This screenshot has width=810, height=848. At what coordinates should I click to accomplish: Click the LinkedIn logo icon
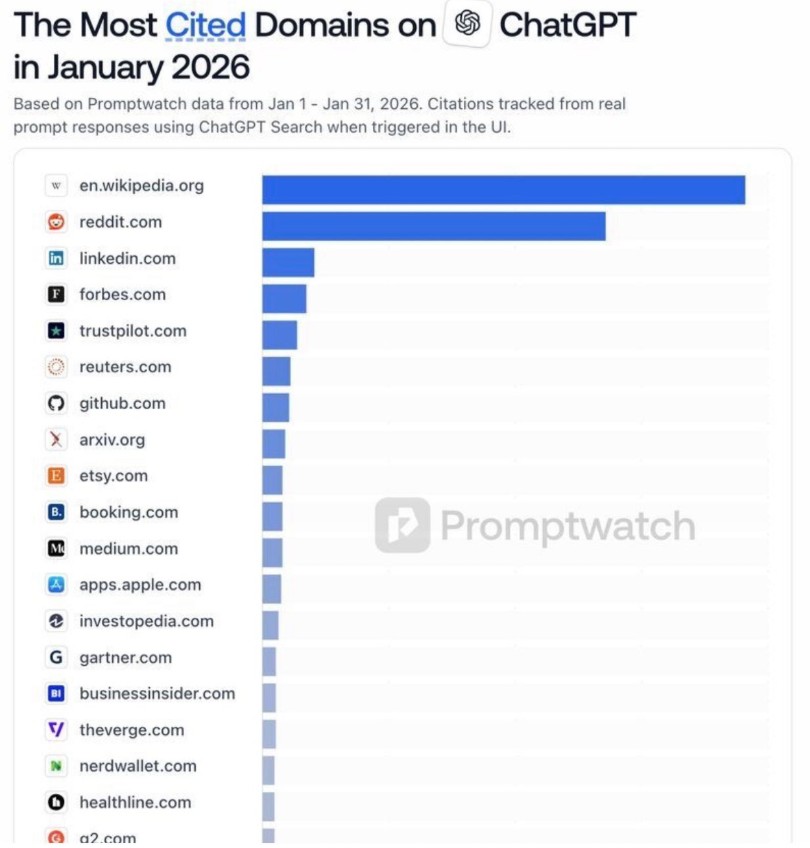pos(57,258)
